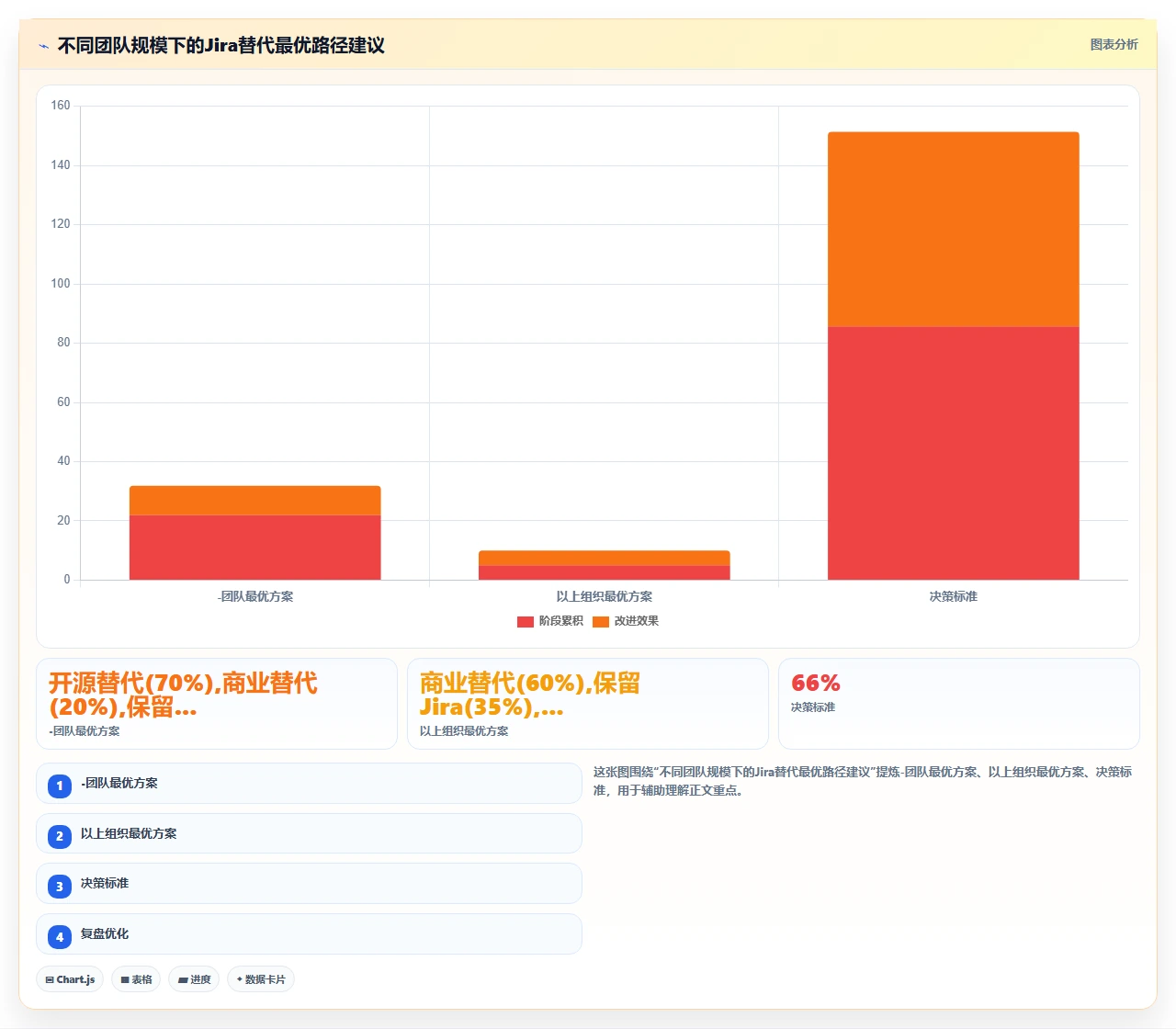
Task: Click the orange bar segment of 决策标准
Action: pyautogui.click(x=954, y=230)
